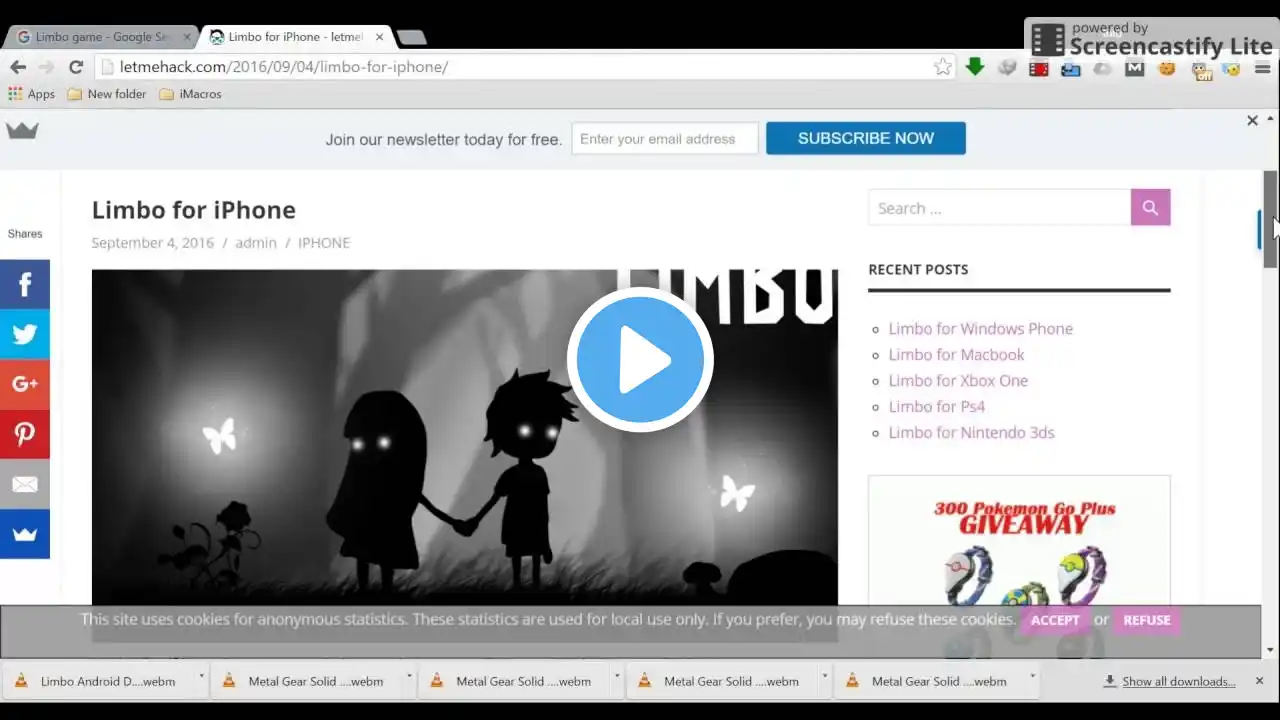Share the post on Google Plus

pos(25,384)
